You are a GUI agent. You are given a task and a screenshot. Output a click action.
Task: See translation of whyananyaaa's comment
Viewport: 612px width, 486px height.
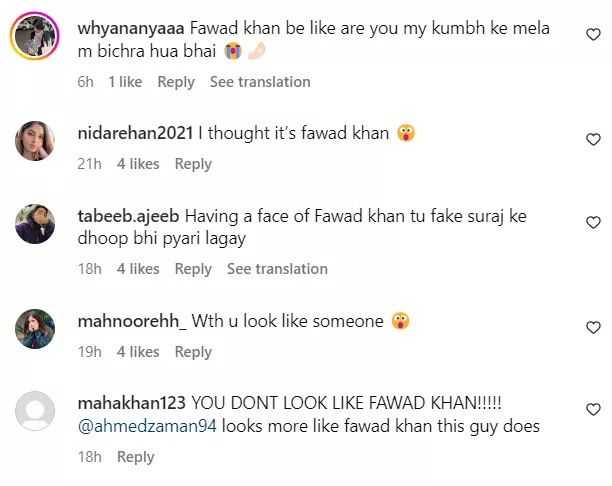click(259, 82)
